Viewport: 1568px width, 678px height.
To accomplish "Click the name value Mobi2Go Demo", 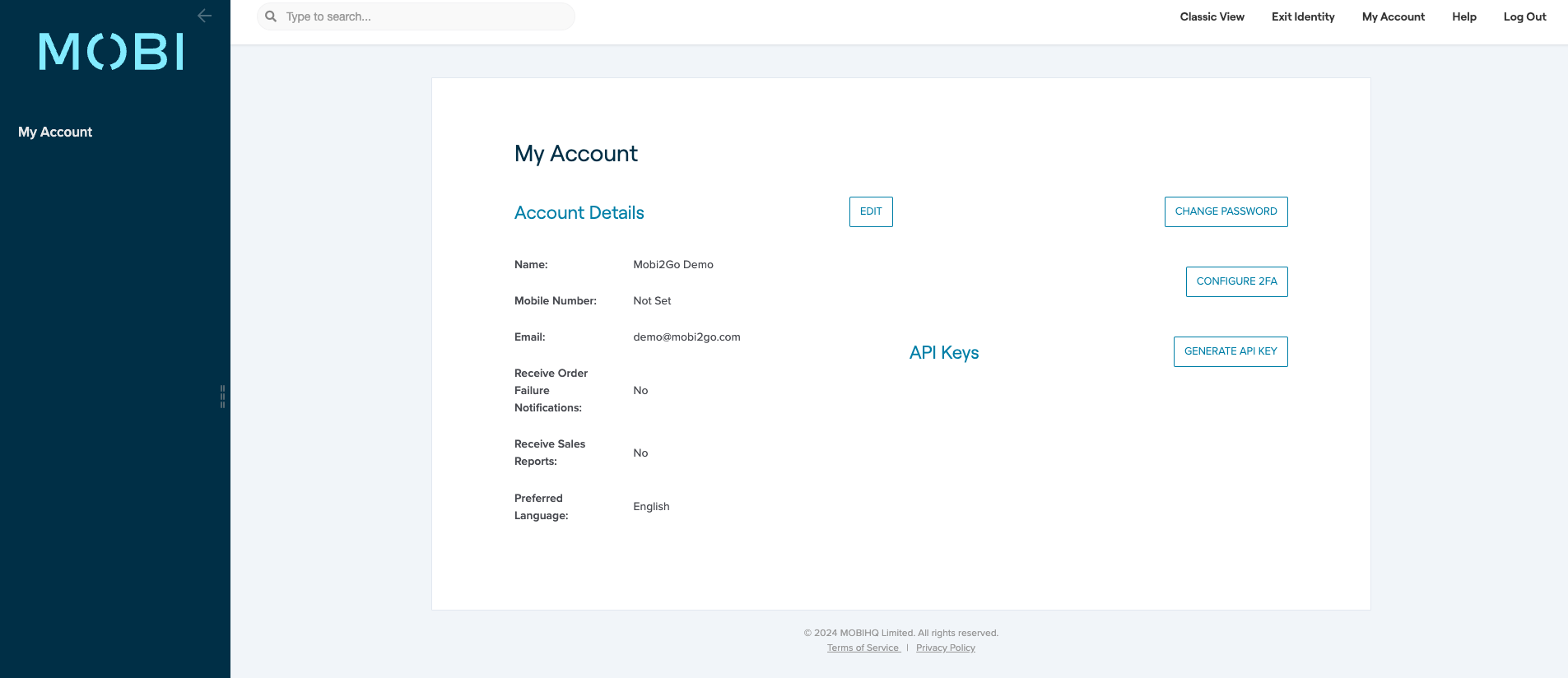I will 673,264.
